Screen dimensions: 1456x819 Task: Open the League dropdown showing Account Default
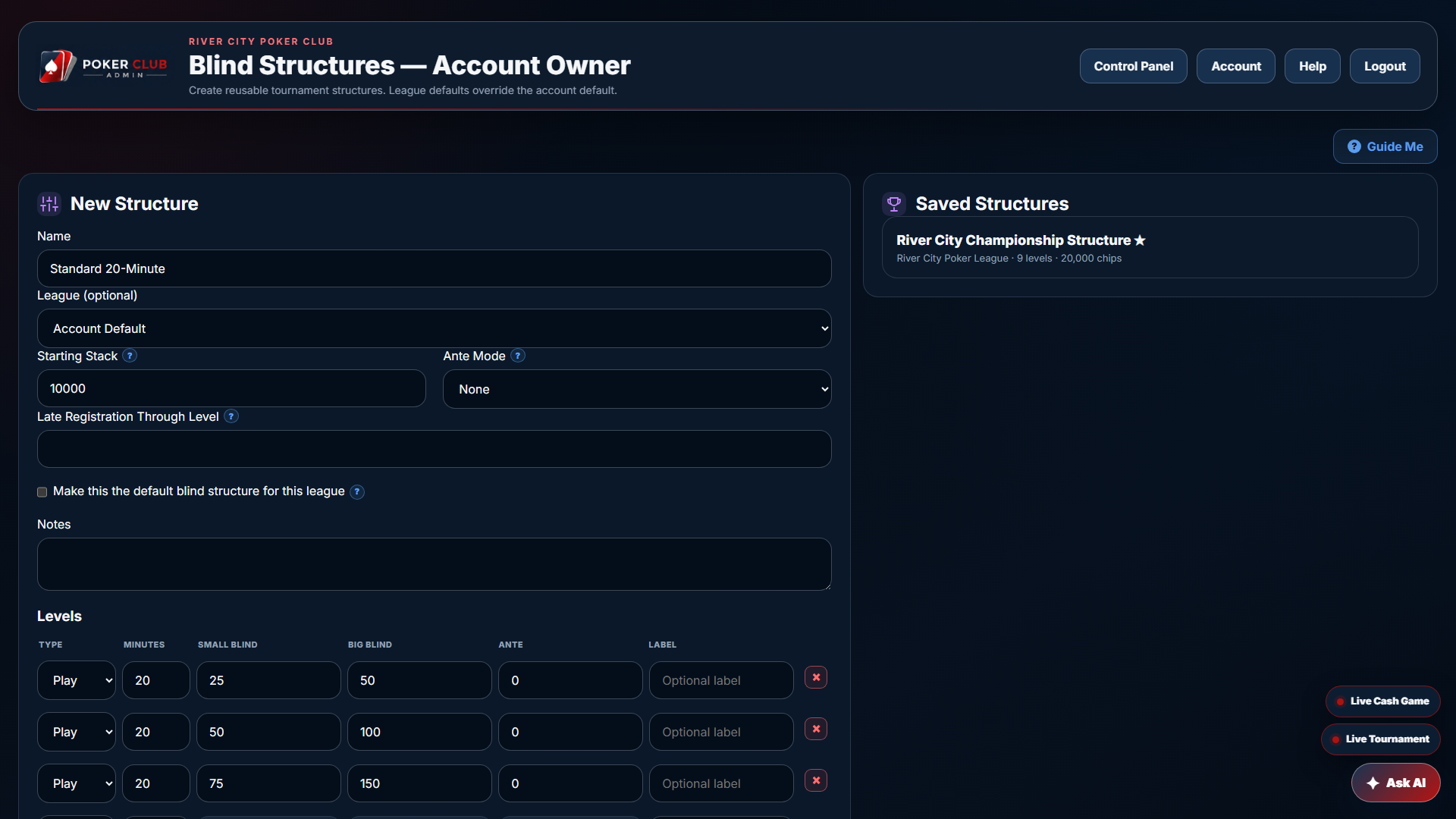[435, 328]
